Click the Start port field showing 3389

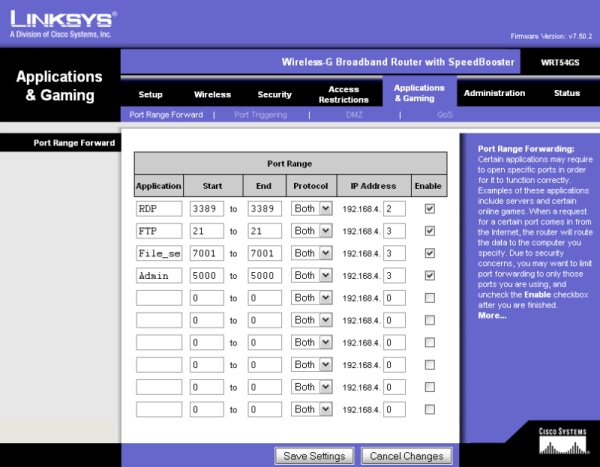tap(207, 209)
